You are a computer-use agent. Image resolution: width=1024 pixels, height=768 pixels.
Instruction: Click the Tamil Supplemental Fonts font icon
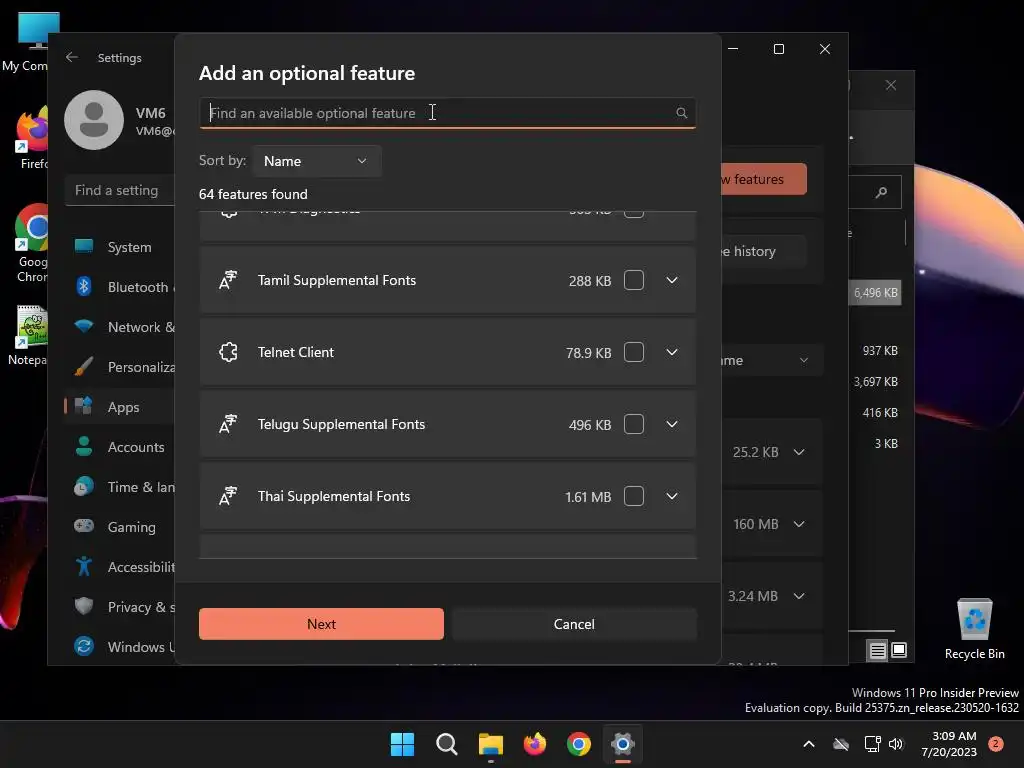click(x=228, y=280)
